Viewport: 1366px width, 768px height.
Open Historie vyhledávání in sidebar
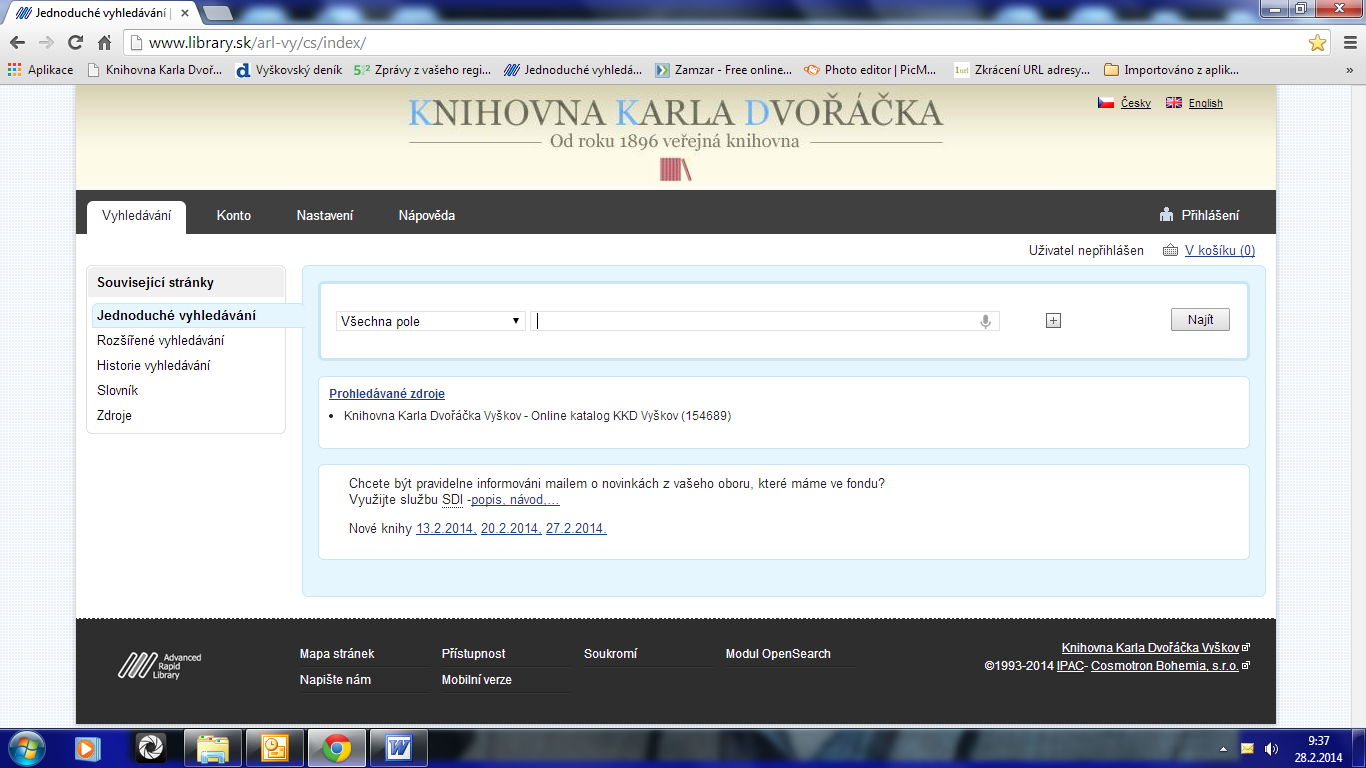click(x=154, y=366)
